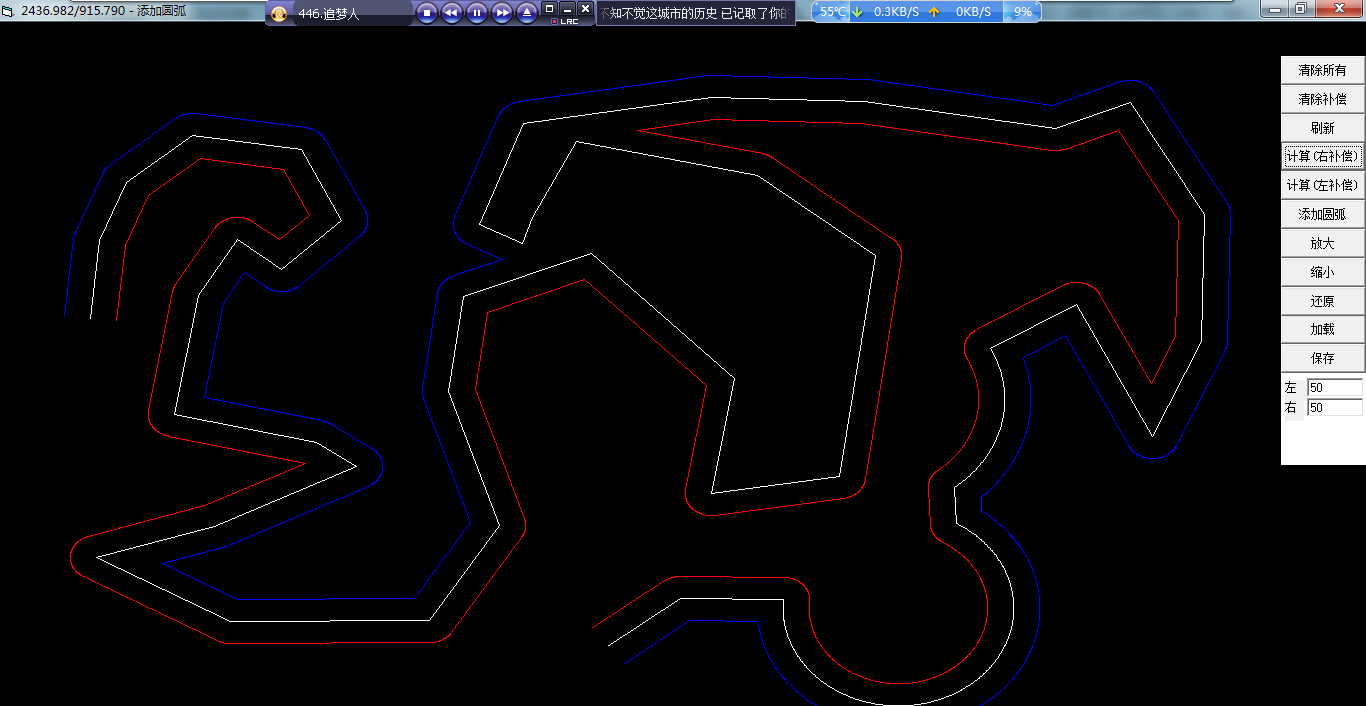
Task: Run 计算 (右补偿) right compensation
Action: pyautogui.click(x=1322, y=156)
